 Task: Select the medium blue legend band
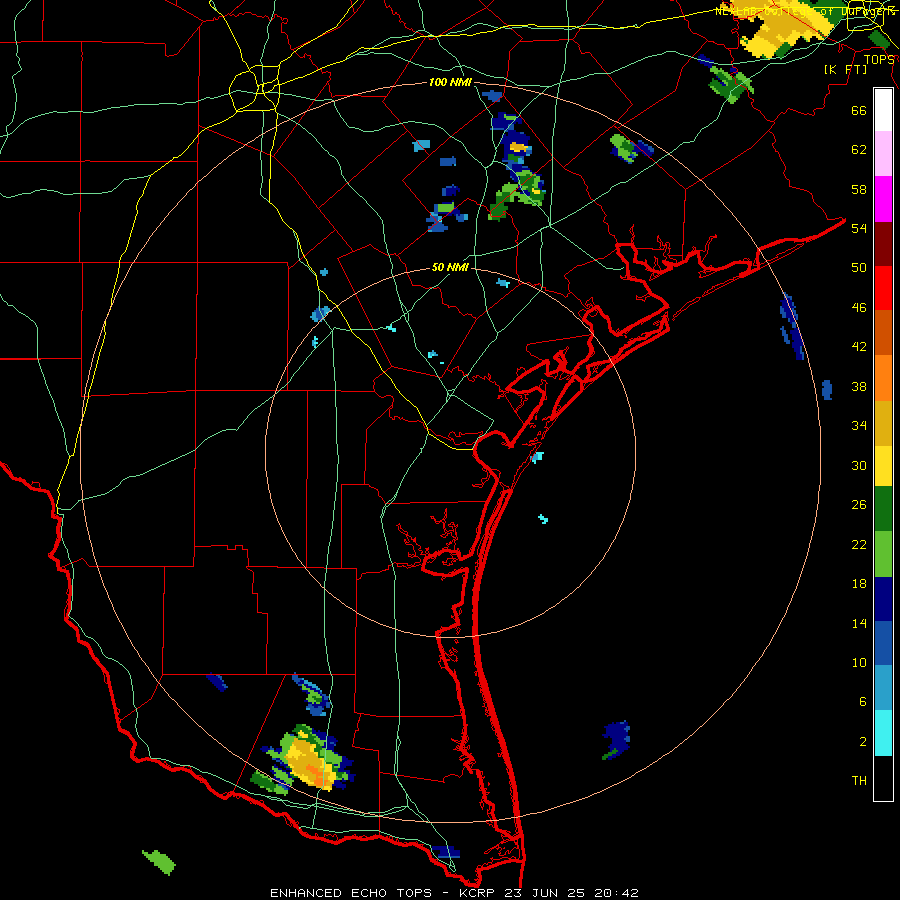tap(883, 643)
